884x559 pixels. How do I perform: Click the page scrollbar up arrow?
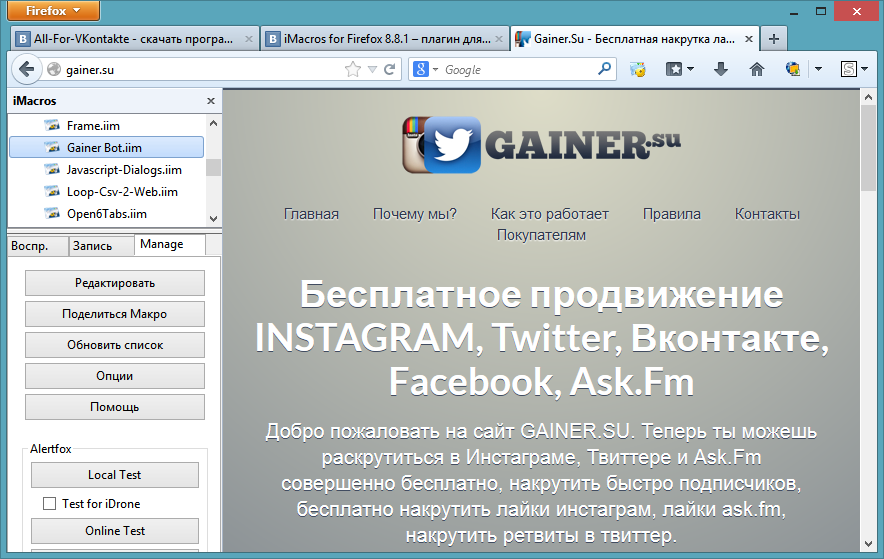click(x=868, y=97)
